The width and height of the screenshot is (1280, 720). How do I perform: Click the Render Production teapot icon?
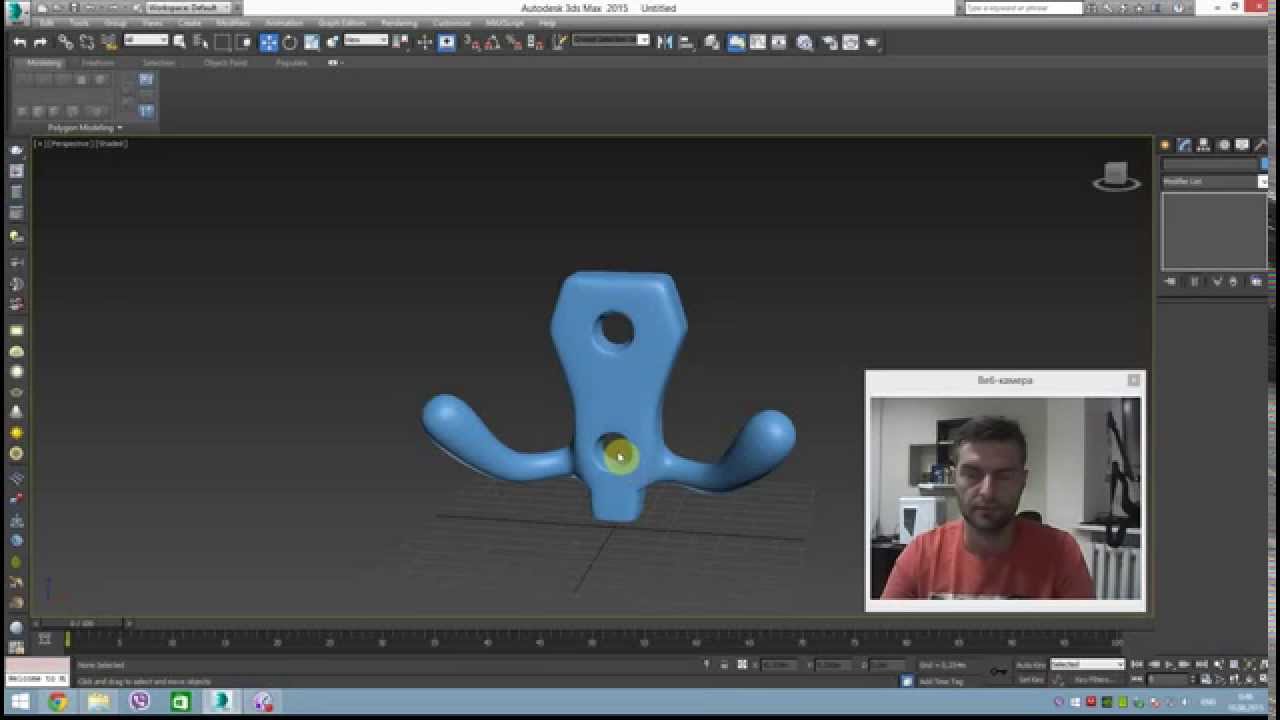[x=871, y=42]
